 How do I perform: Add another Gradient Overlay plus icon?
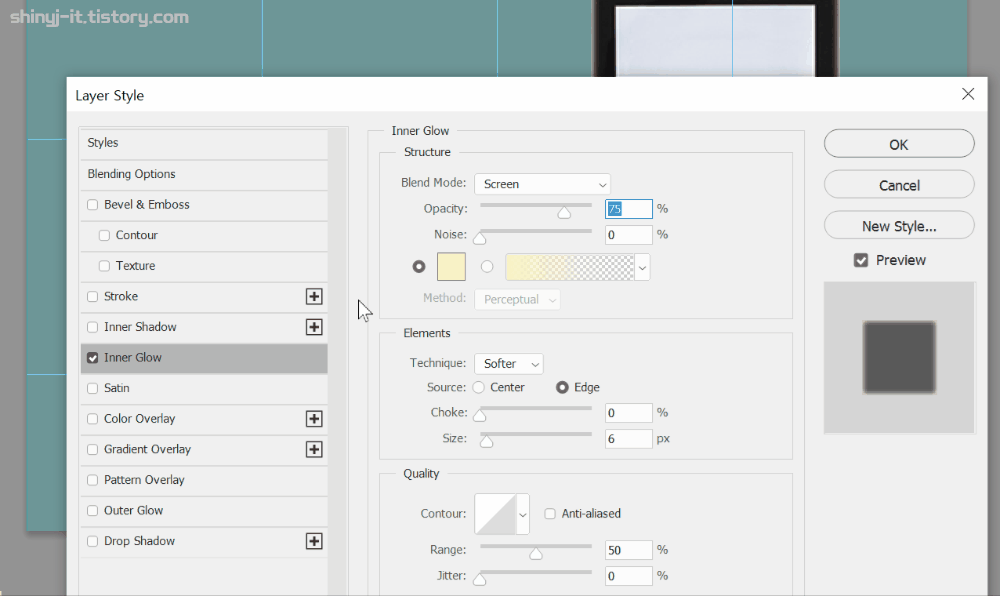tap(314, 449)
